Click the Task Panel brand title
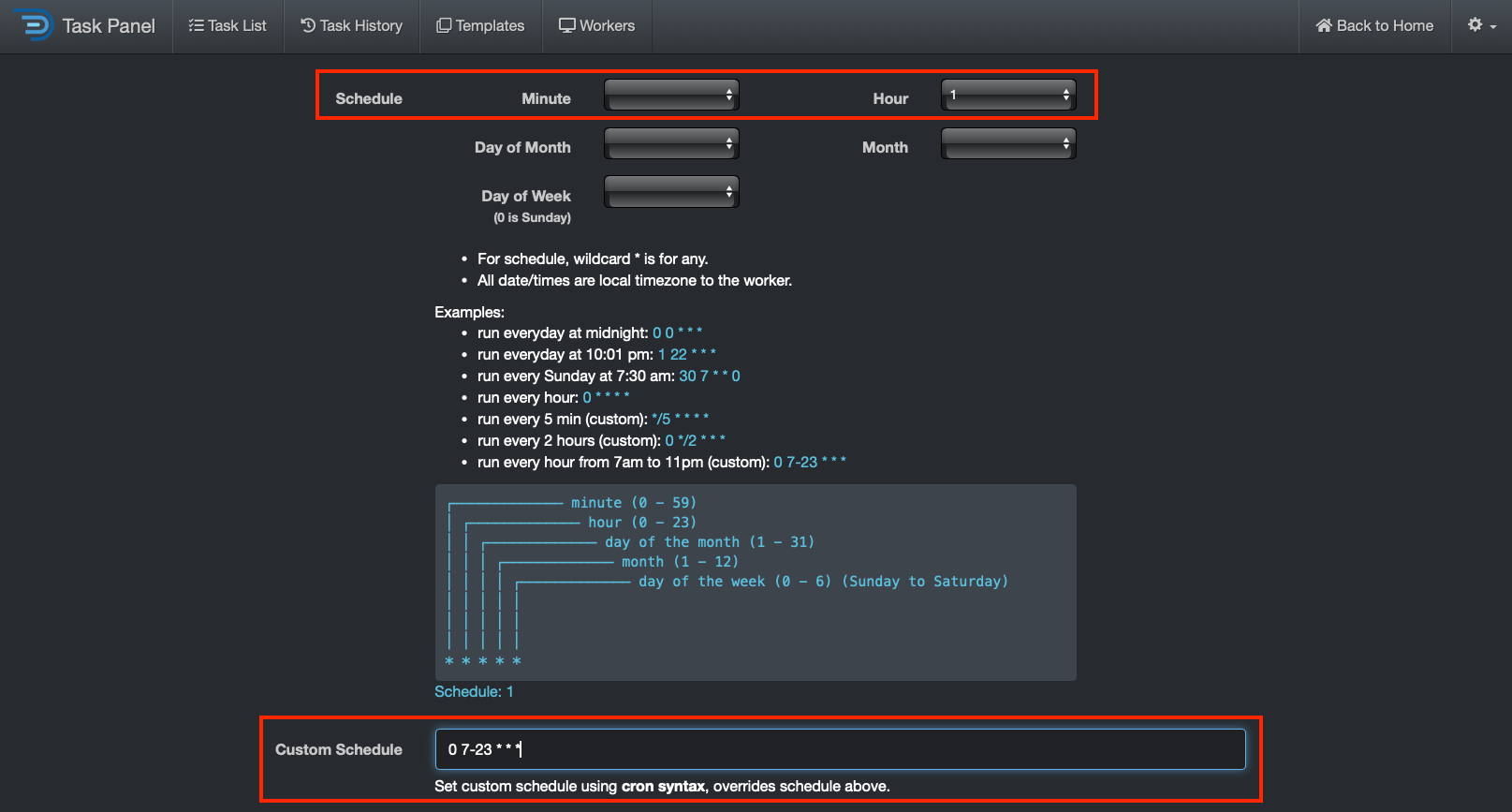 click(109, 26)
